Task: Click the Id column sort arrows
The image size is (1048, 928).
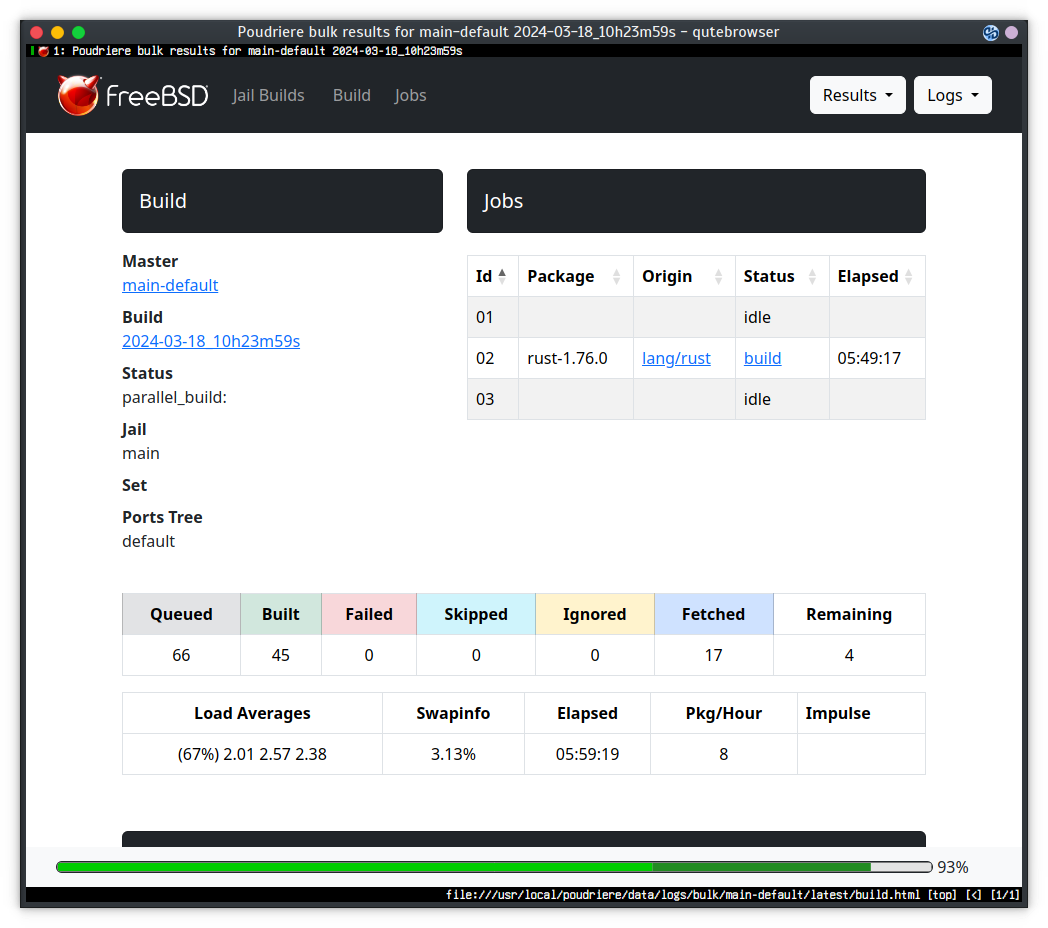Action: click(502, 276)
